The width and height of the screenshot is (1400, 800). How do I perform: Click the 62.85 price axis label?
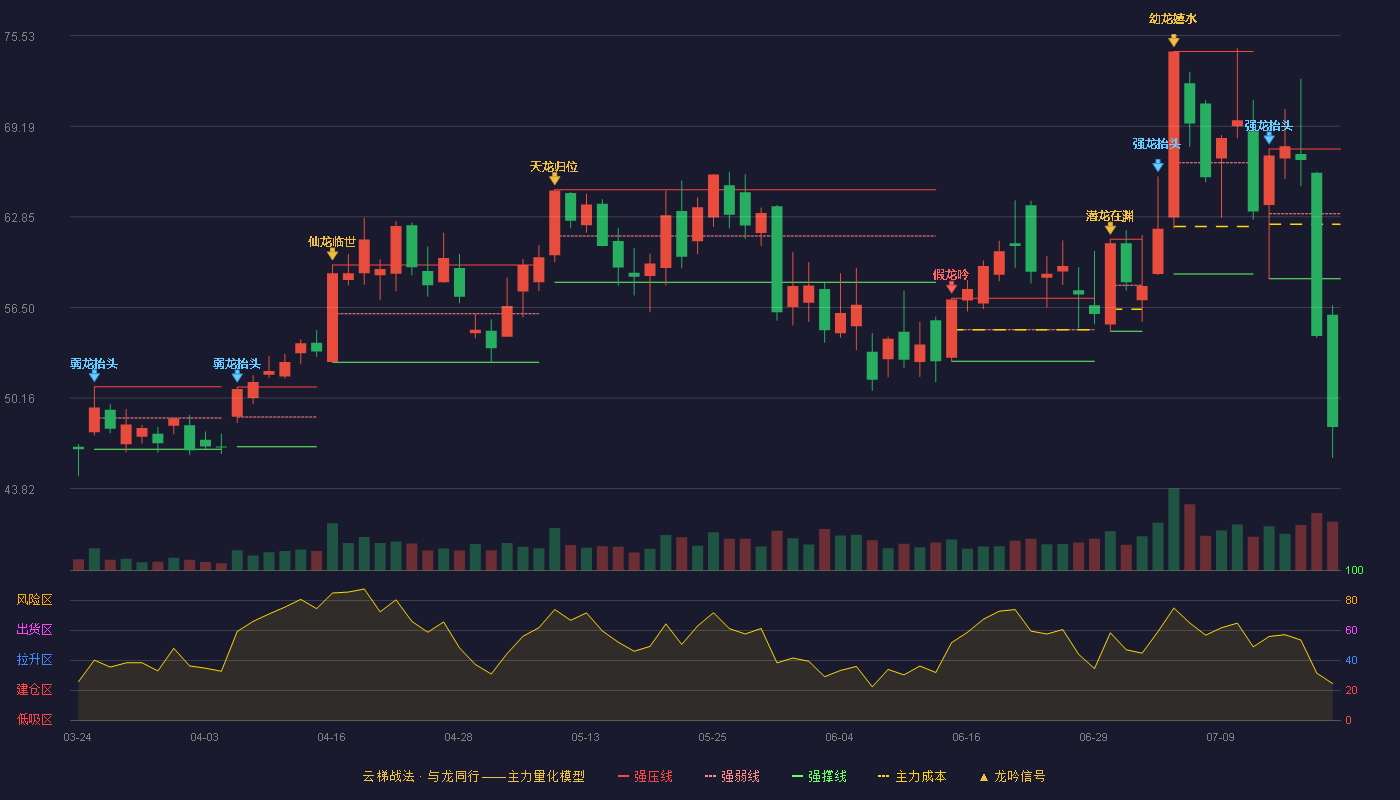[x=19, y=217]
